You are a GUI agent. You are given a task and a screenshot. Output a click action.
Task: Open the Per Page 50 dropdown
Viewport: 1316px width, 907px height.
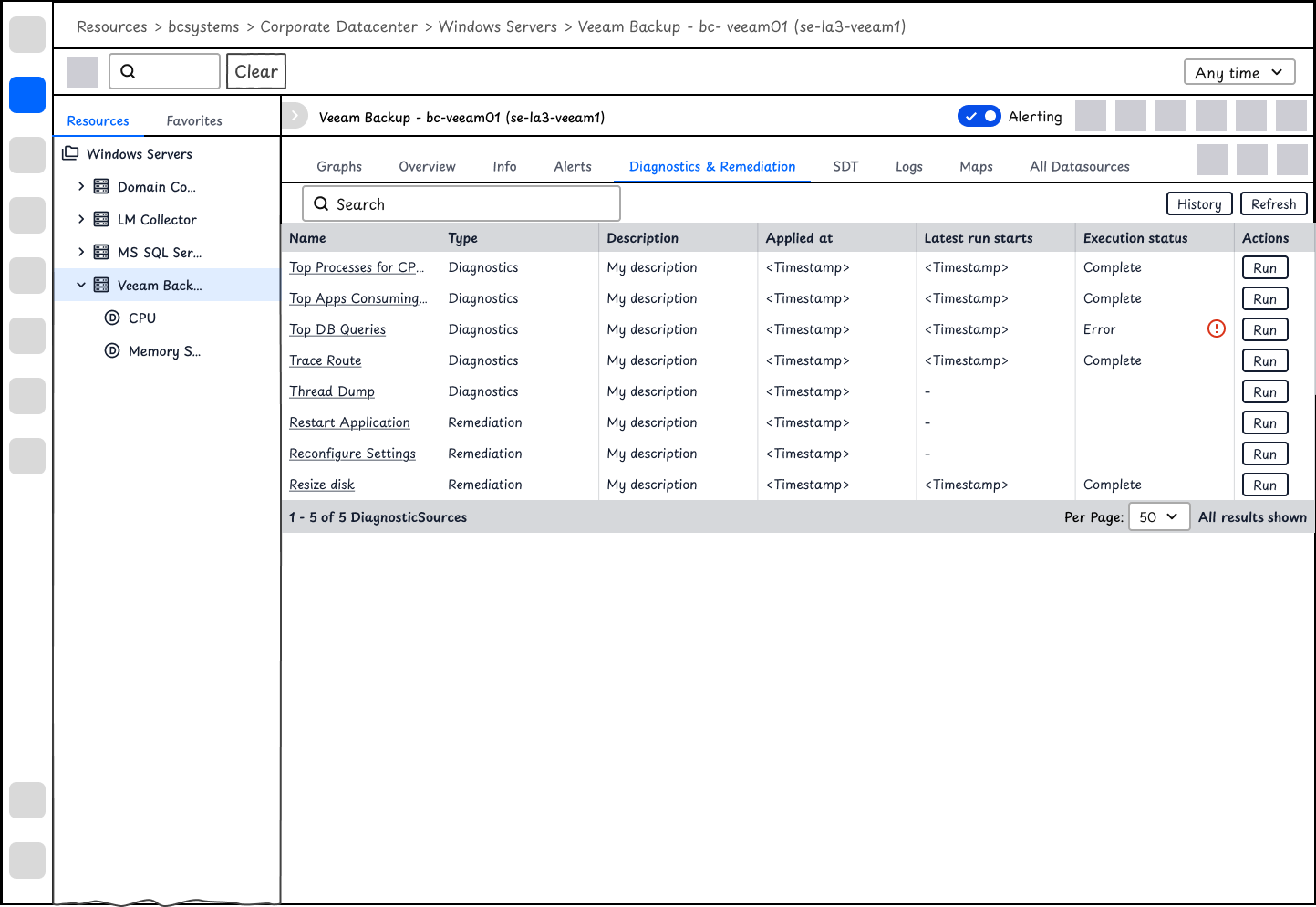coord(1159,516)
